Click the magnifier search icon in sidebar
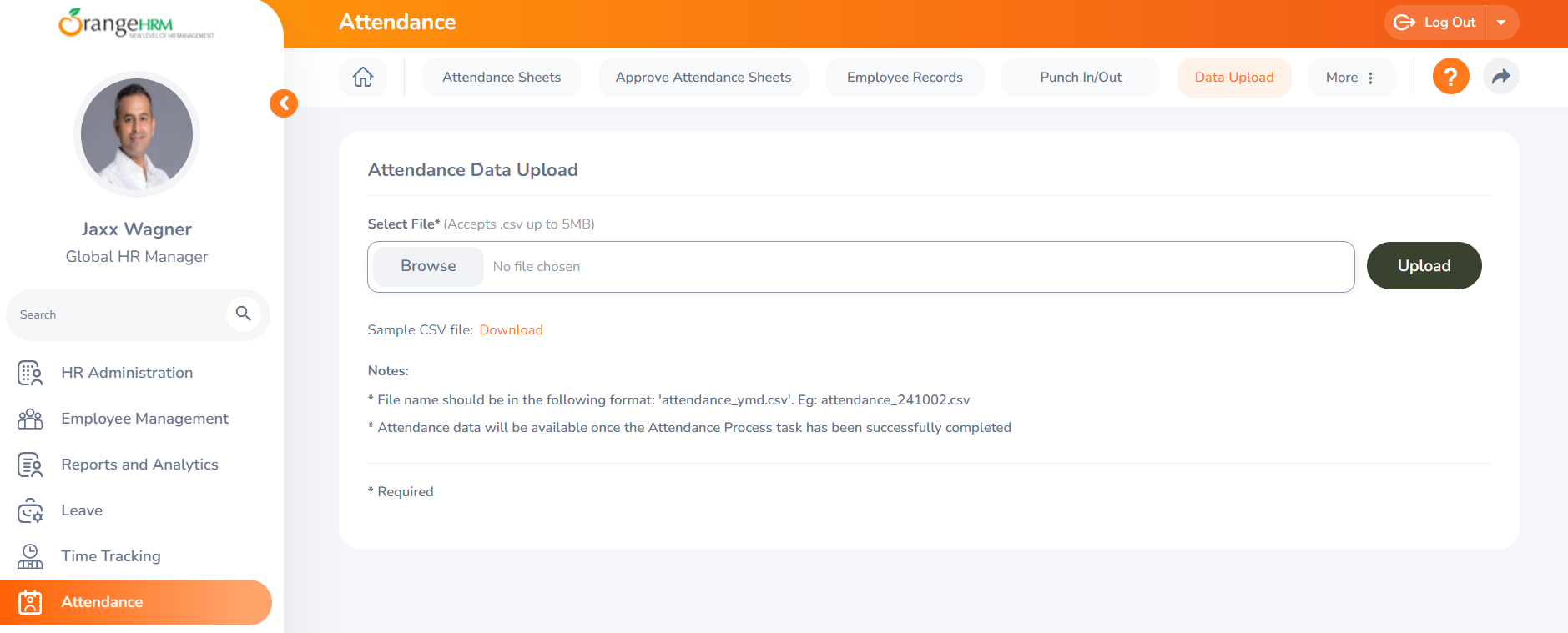This screenshot has width=1568, height=633. pos(244,314)
